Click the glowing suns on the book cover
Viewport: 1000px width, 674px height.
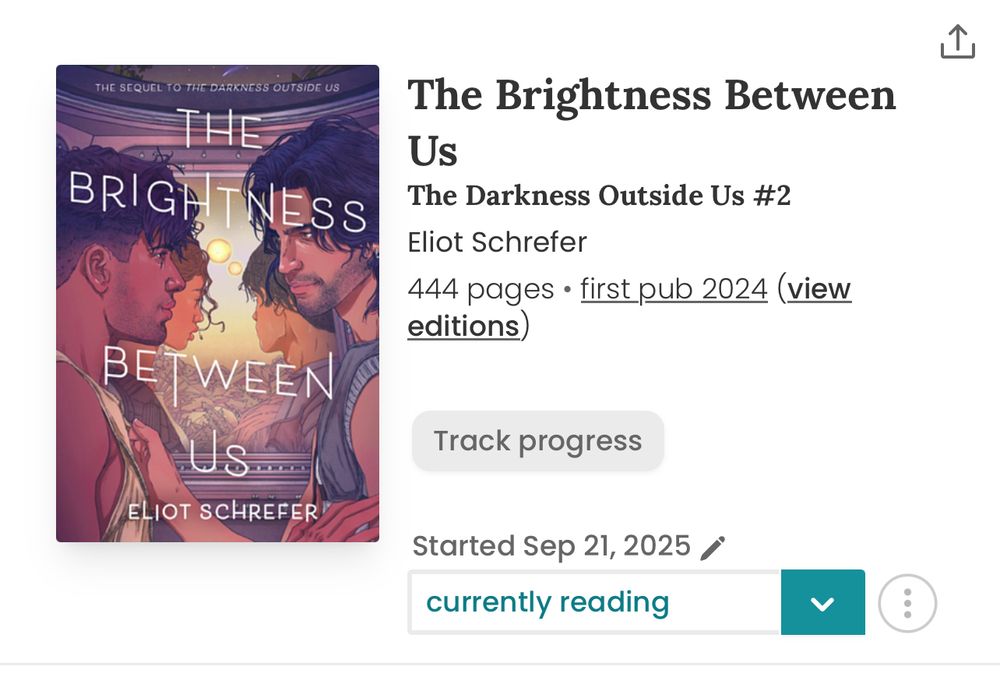220,251
